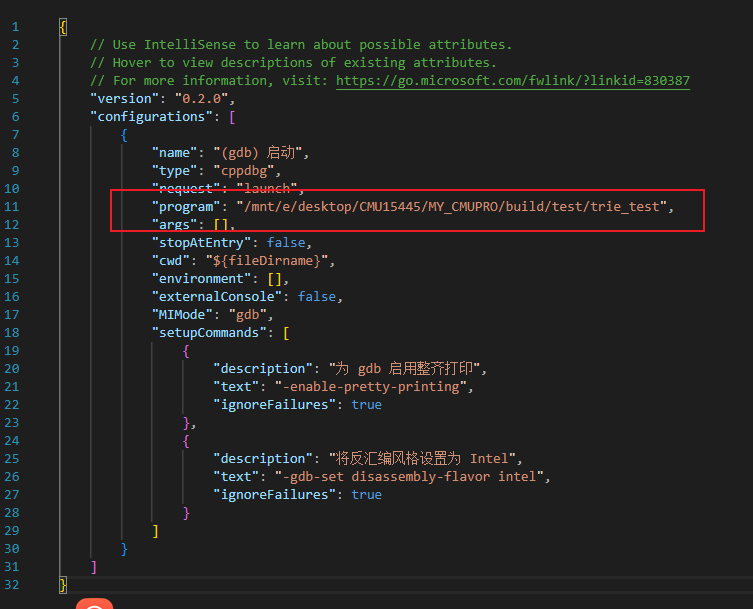Click the trie_test program path string
The image size is (753, 609).
click(452, 207)
